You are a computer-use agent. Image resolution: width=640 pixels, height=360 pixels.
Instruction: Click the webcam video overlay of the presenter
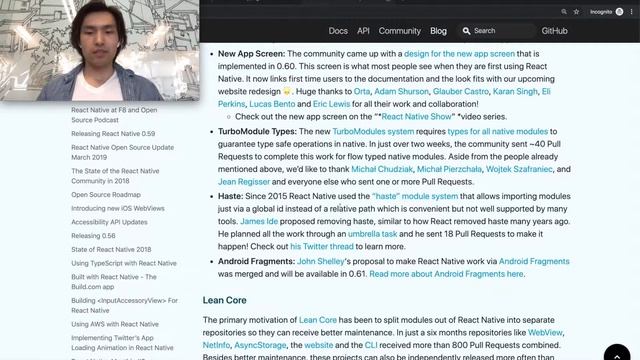pyautogui.click(x=100, y=50)
